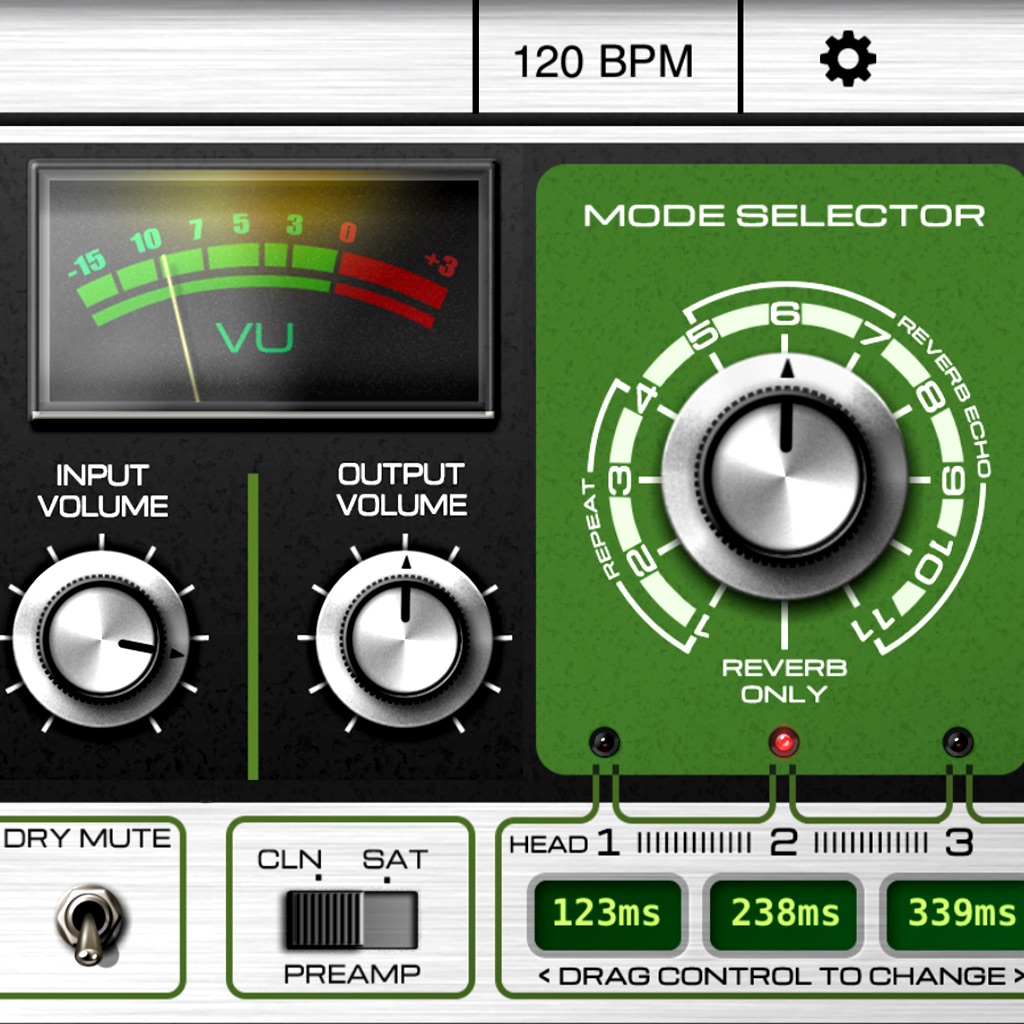Click the Mode Selector knob
Image resolution: width=1024 pixels, height=1024 pixels.
click(786, 477)
